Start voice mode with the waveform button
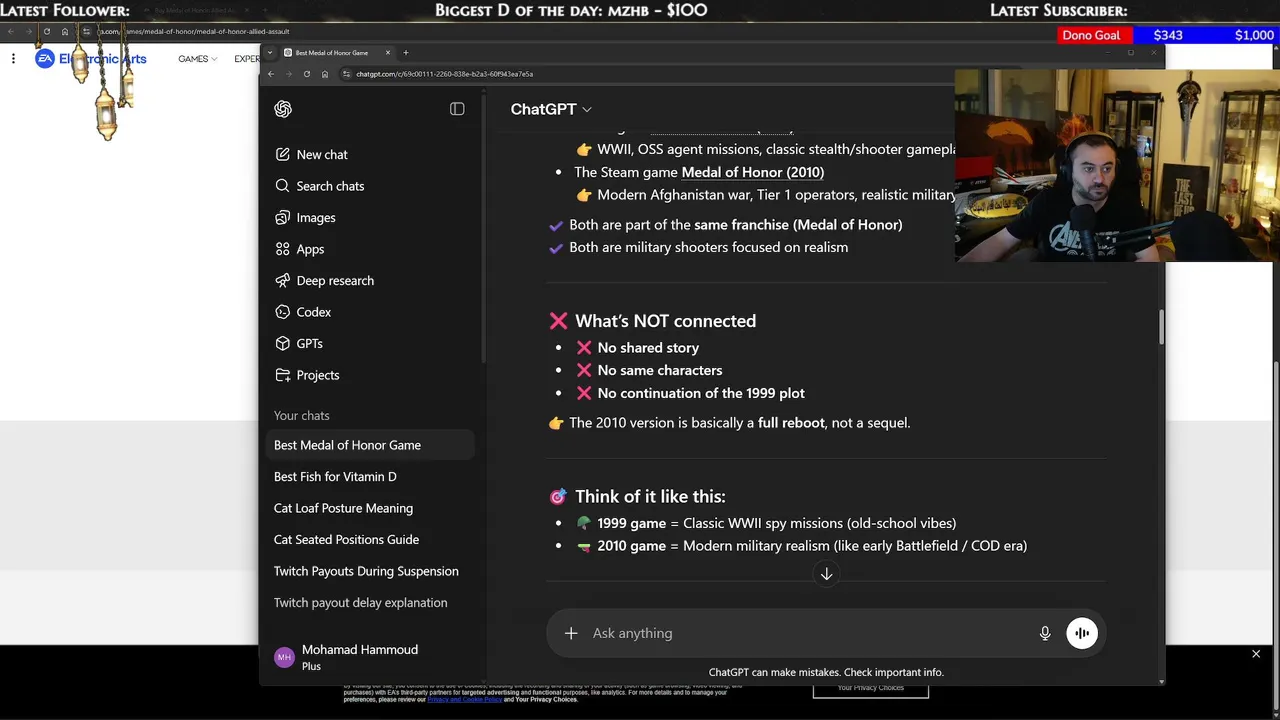The image size is (1280, 720). pyautogui.click(x=1082, y=633)
